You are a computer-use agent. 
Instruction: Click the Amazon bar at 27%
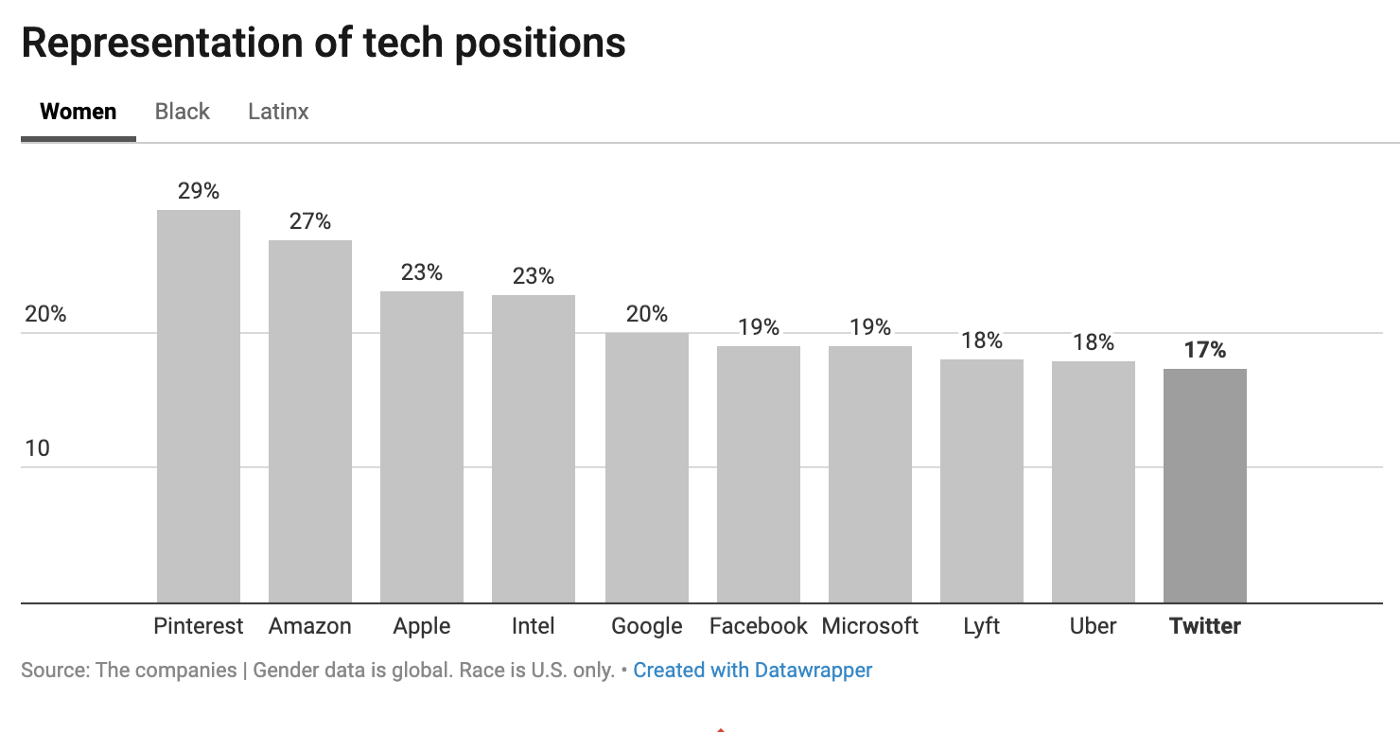pos(310,420)
